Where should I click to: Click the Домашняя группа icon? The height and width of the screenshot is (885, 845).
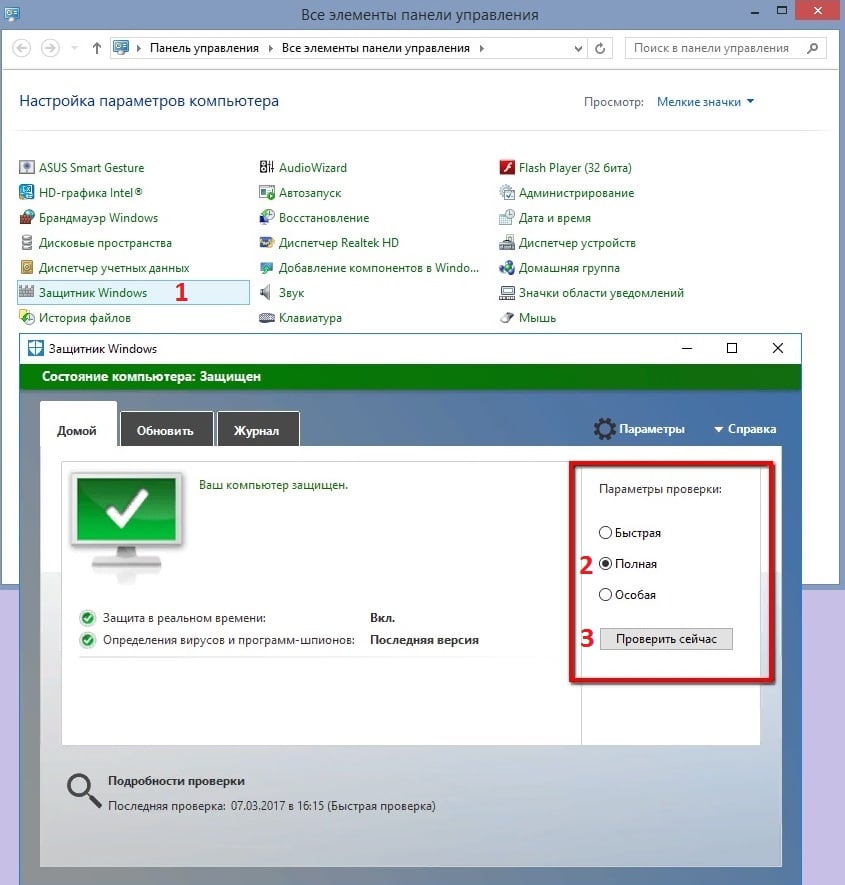coord(507,268)
